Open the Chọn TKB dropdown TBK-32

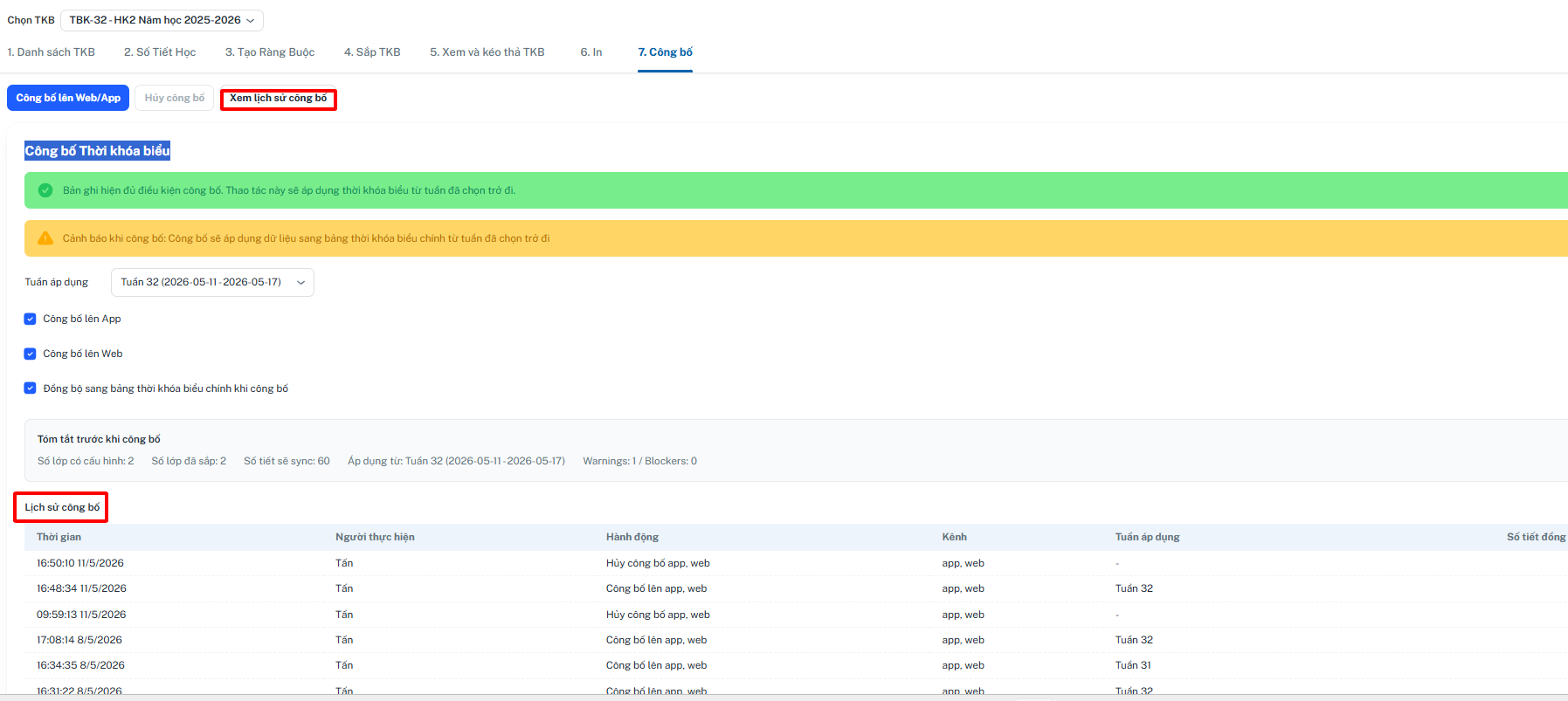162,20
